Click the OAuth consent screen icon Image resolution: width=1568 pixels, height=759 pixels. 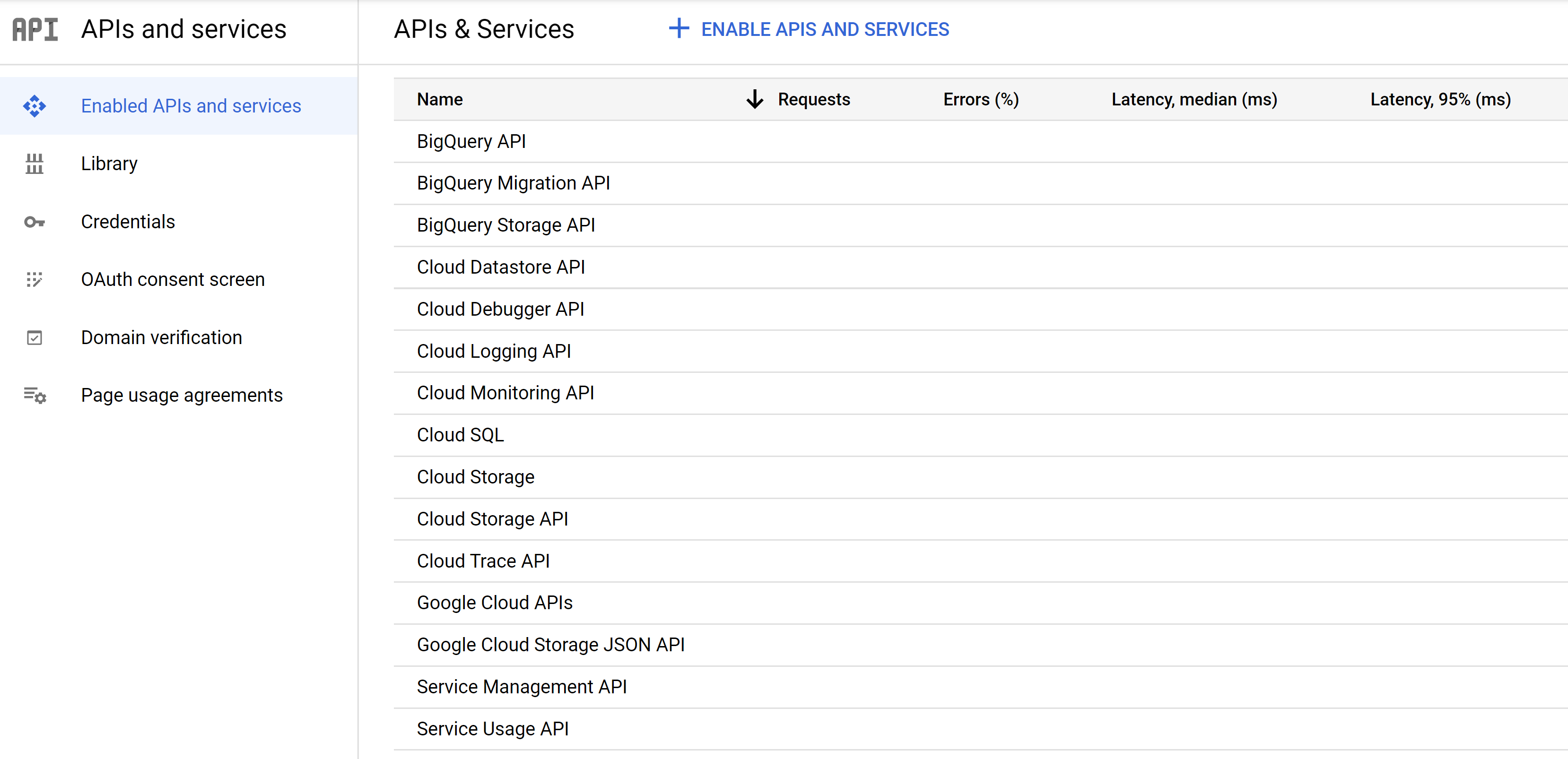point(35,279)
